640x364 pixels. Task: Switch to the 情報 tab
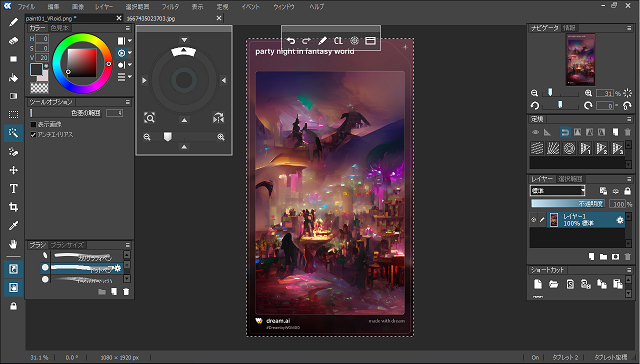click(569, 28)
